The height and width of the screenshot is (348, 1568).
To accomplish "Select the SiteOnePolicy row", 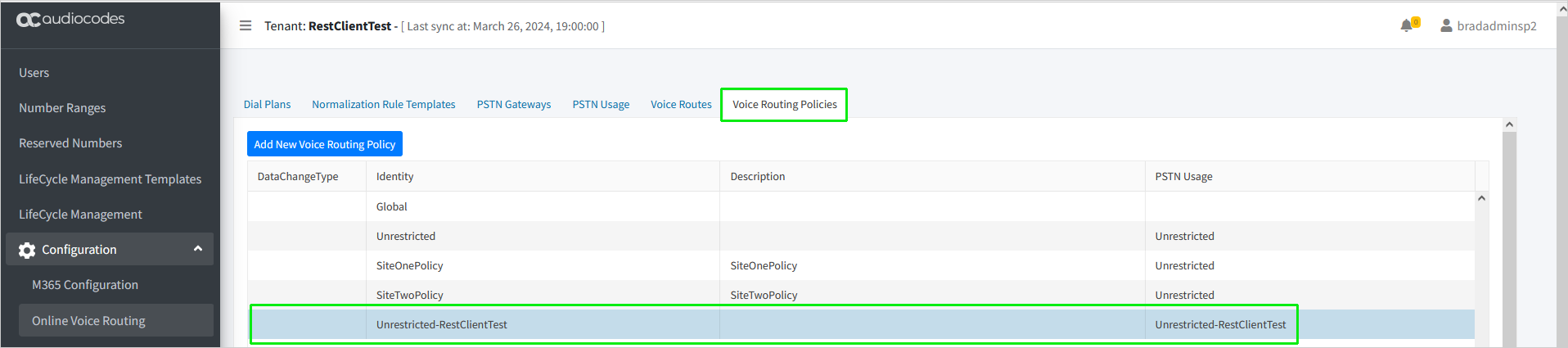I will pyautogui.click(x=862, y=265).
